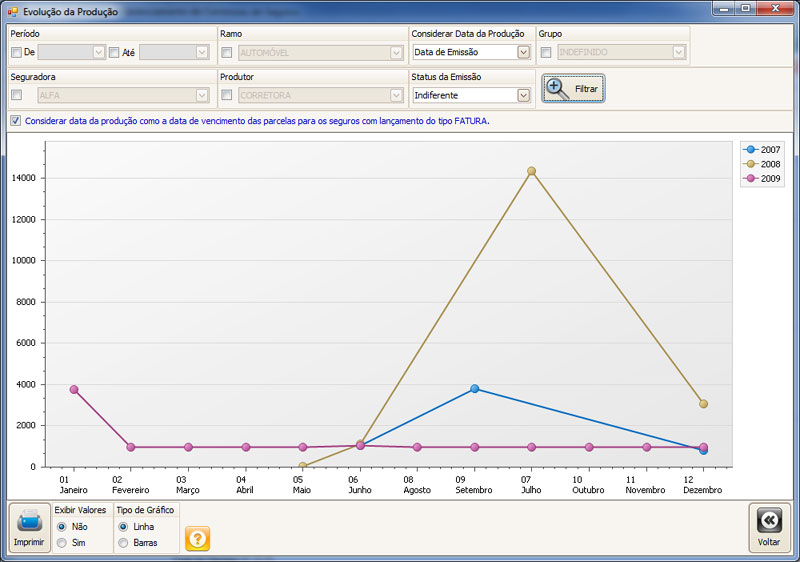Click the 14000 y-axis label
800x562 pixels.
(x=26, y=178)
